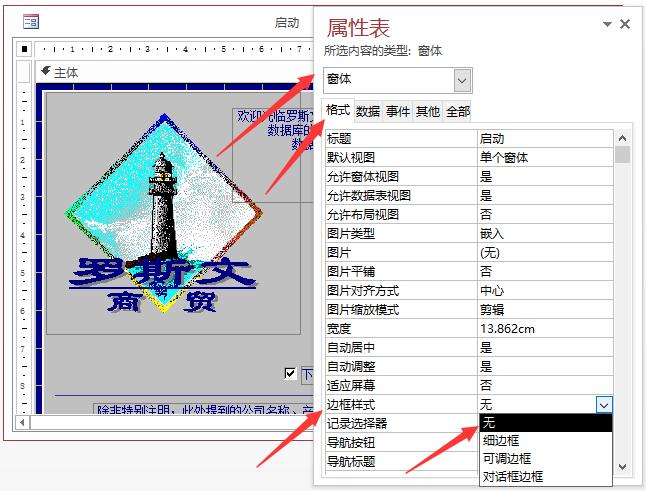The image size is (646, 491).
Task: Select the 主体 section bar
Action: pyautogui.click(x=175, y=72)
